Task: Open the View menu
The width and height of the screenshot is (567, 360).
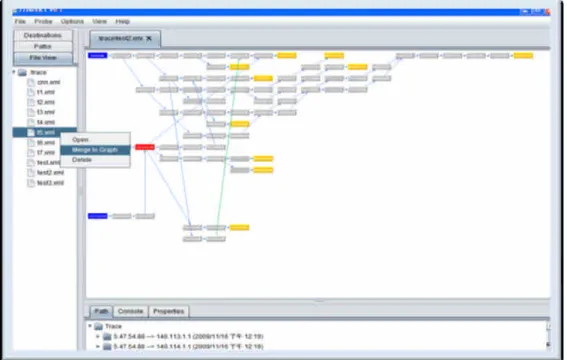Action: click(x=99, y=21)
